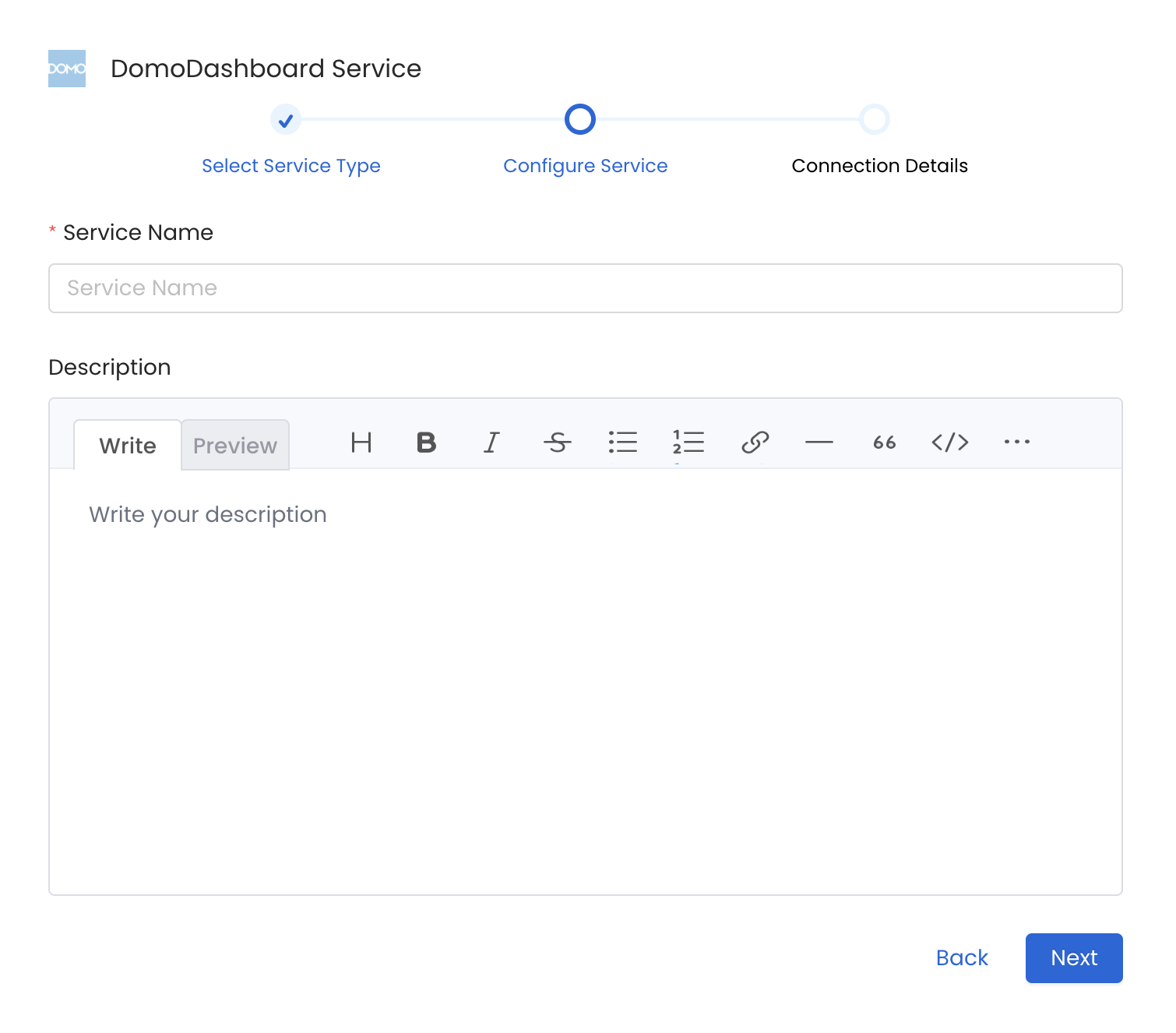
Task: Insert a blockquote
Action: (884, 443)
